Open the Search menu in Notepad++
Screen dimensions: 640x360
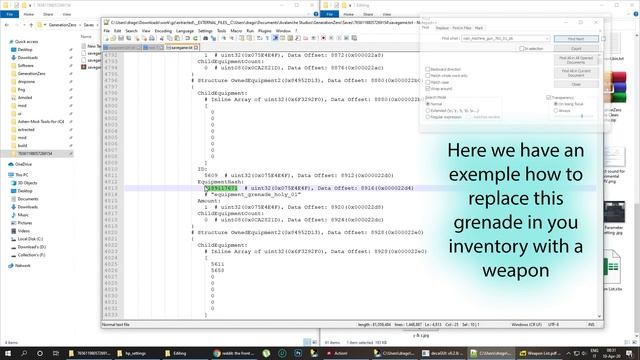click(131, 31)
